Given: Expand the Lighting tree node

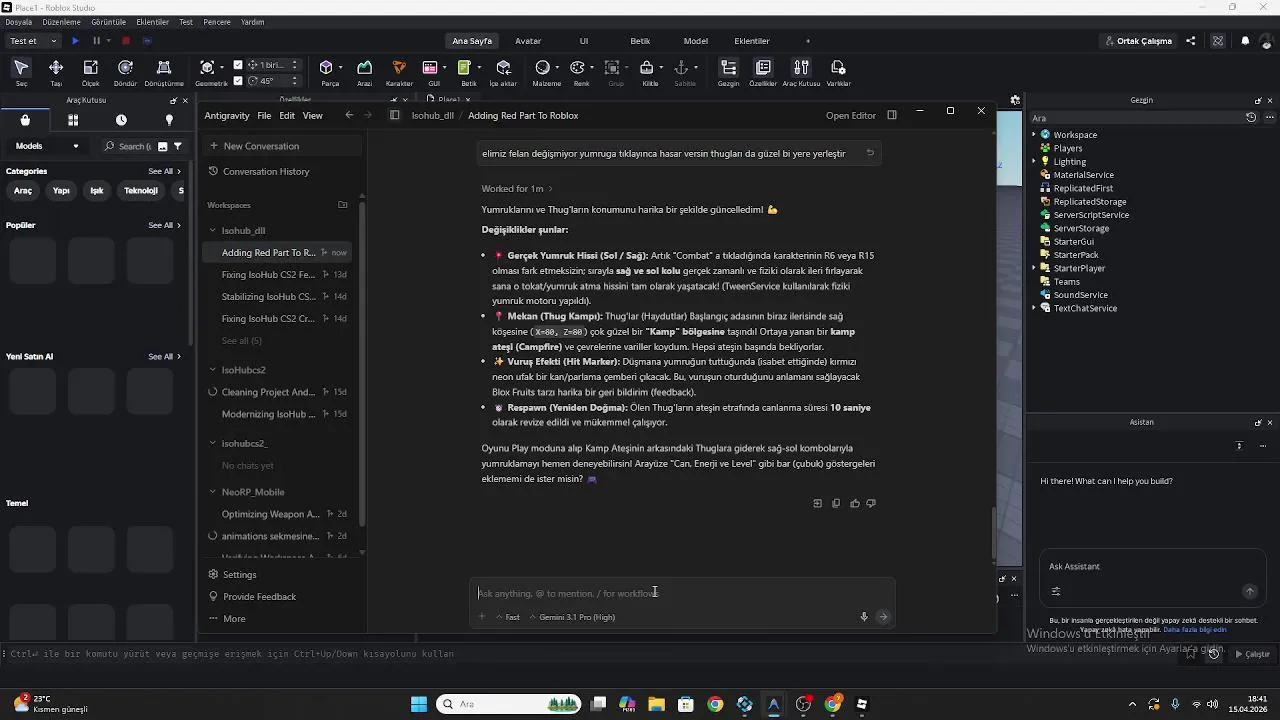Looking at the screenshot, I should click(1035, 161).
